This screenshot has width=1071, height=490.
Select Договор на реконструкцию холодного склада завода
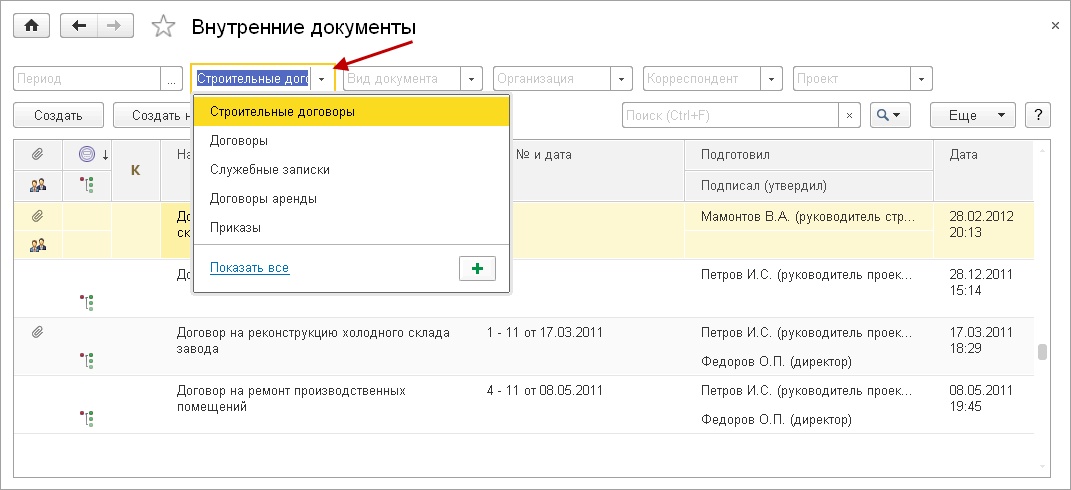313,340
